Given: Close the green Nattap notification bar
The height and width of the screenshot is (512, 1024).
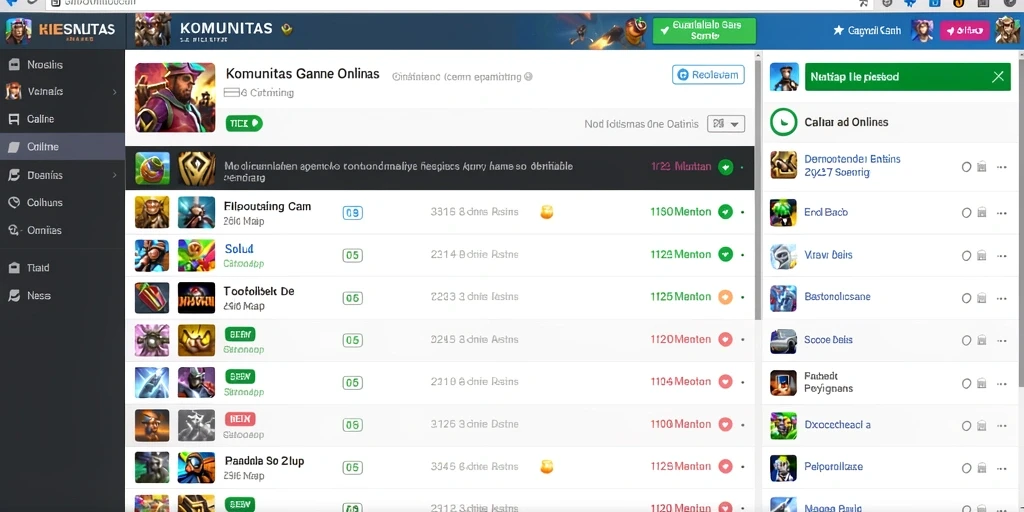Looking at the screenshot, I should [x=998, y=77].
